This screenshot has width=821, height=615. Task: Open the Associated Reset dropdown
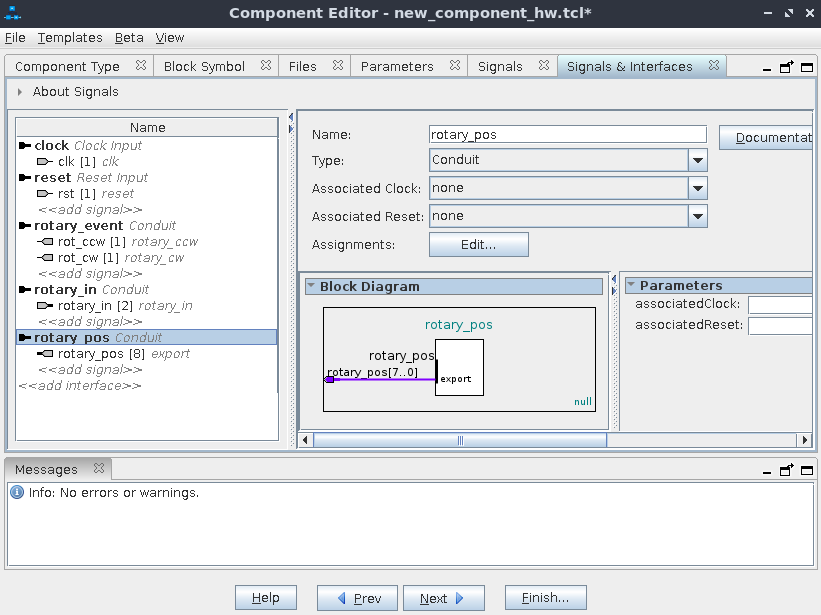coord(698,216)
